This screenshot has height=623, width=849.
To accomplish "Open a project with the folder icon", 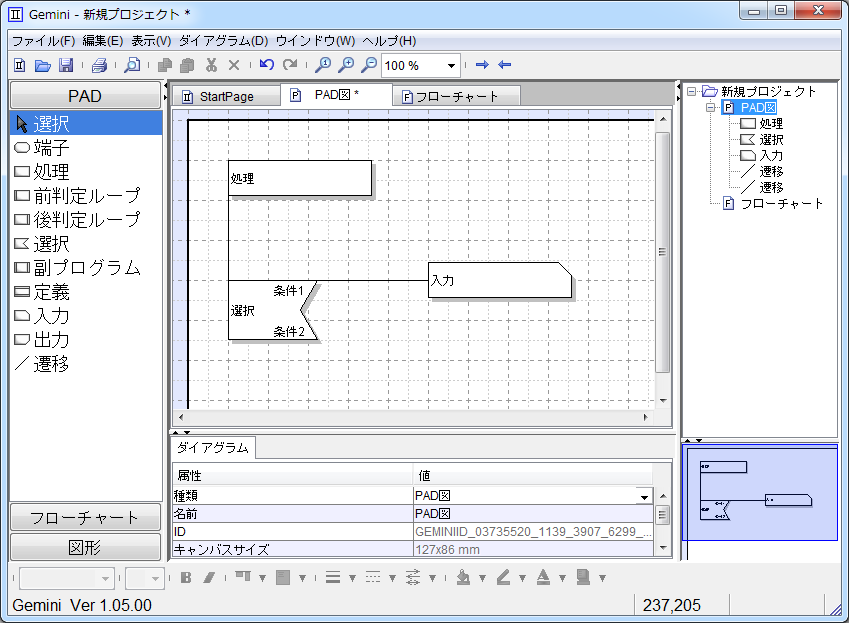I will [x=43, y=65].
